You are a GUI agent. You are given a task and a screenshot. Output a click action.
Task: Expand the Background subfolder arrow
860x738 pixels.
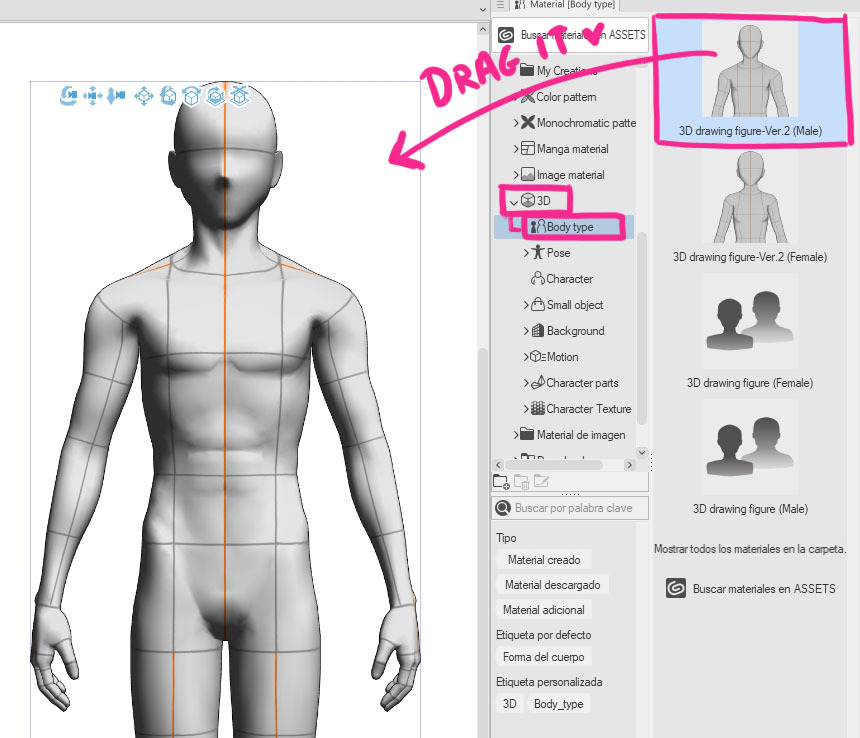[526, 331]
